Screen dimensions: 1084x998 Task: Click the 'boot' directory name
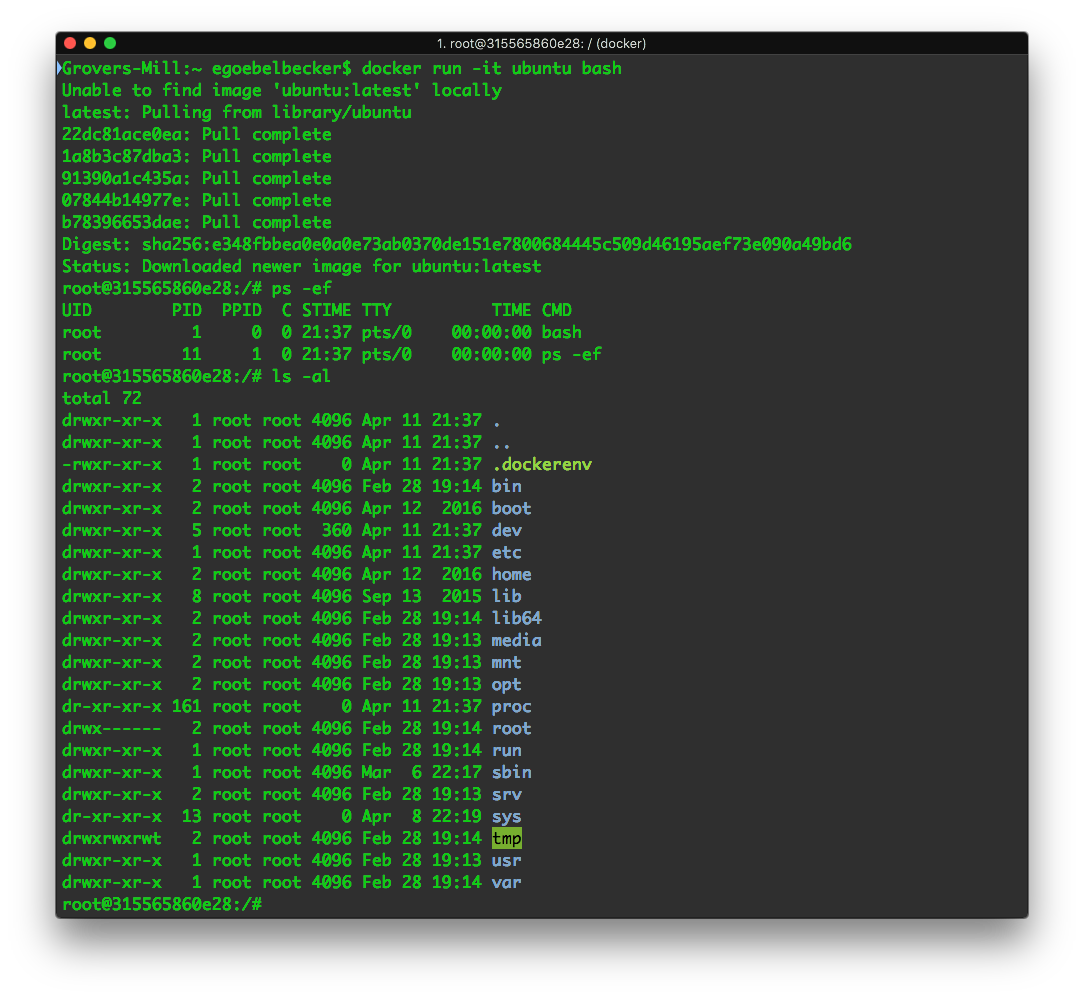[512, 509]
